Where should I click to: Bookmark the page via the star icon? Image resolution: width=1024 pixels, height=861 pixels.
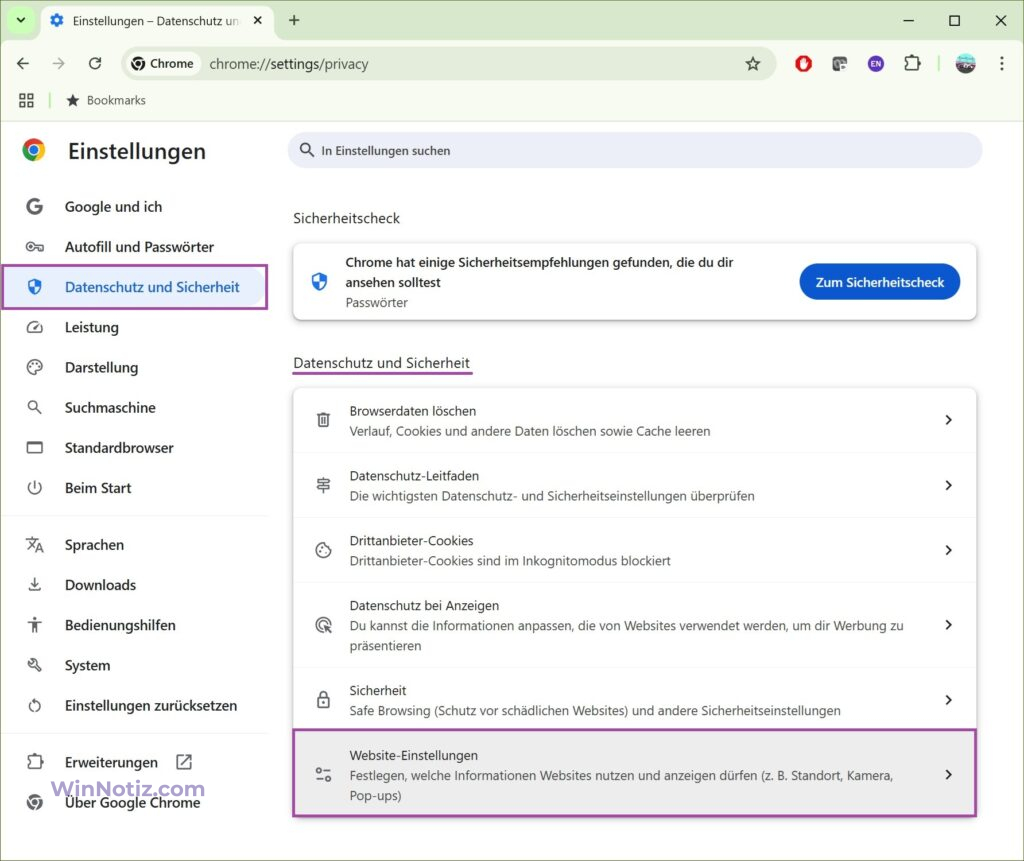753,63
